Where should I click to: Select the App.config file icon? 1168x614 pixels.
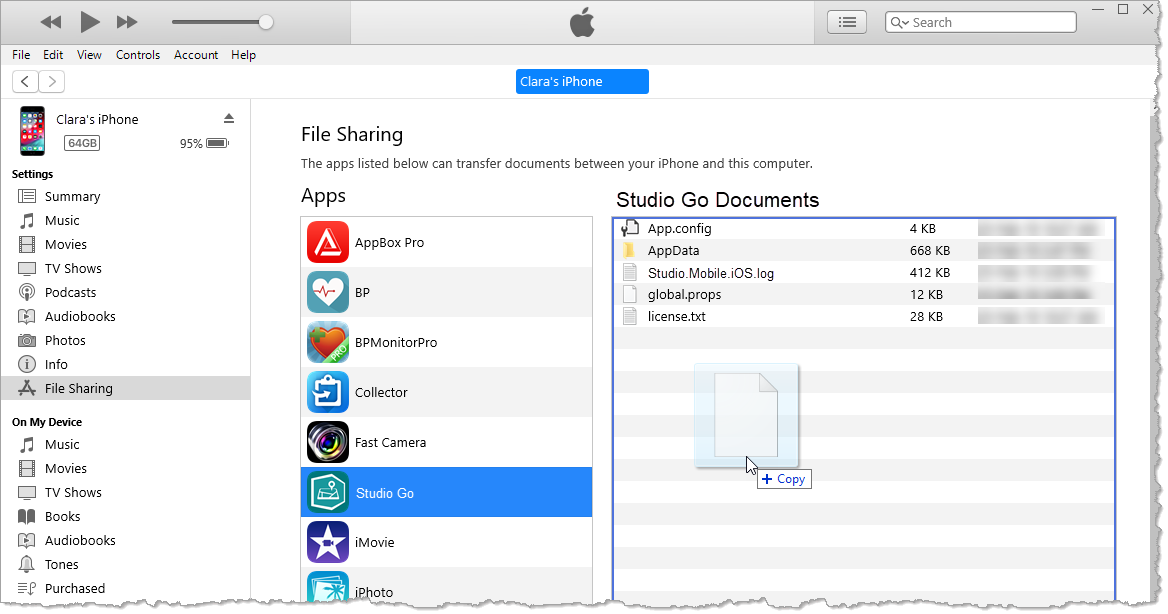point(630,228)
